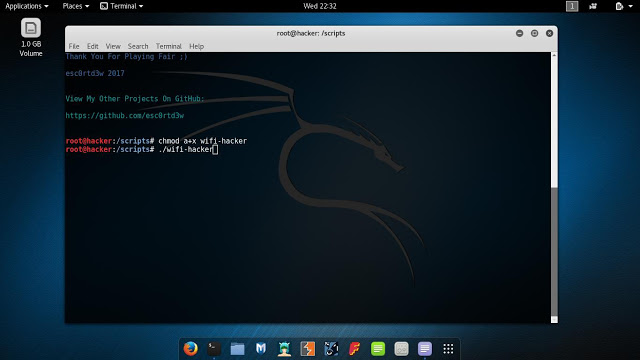Open the Edit menu in terminal
Screen dimensions: 640x360
[93, 46]
